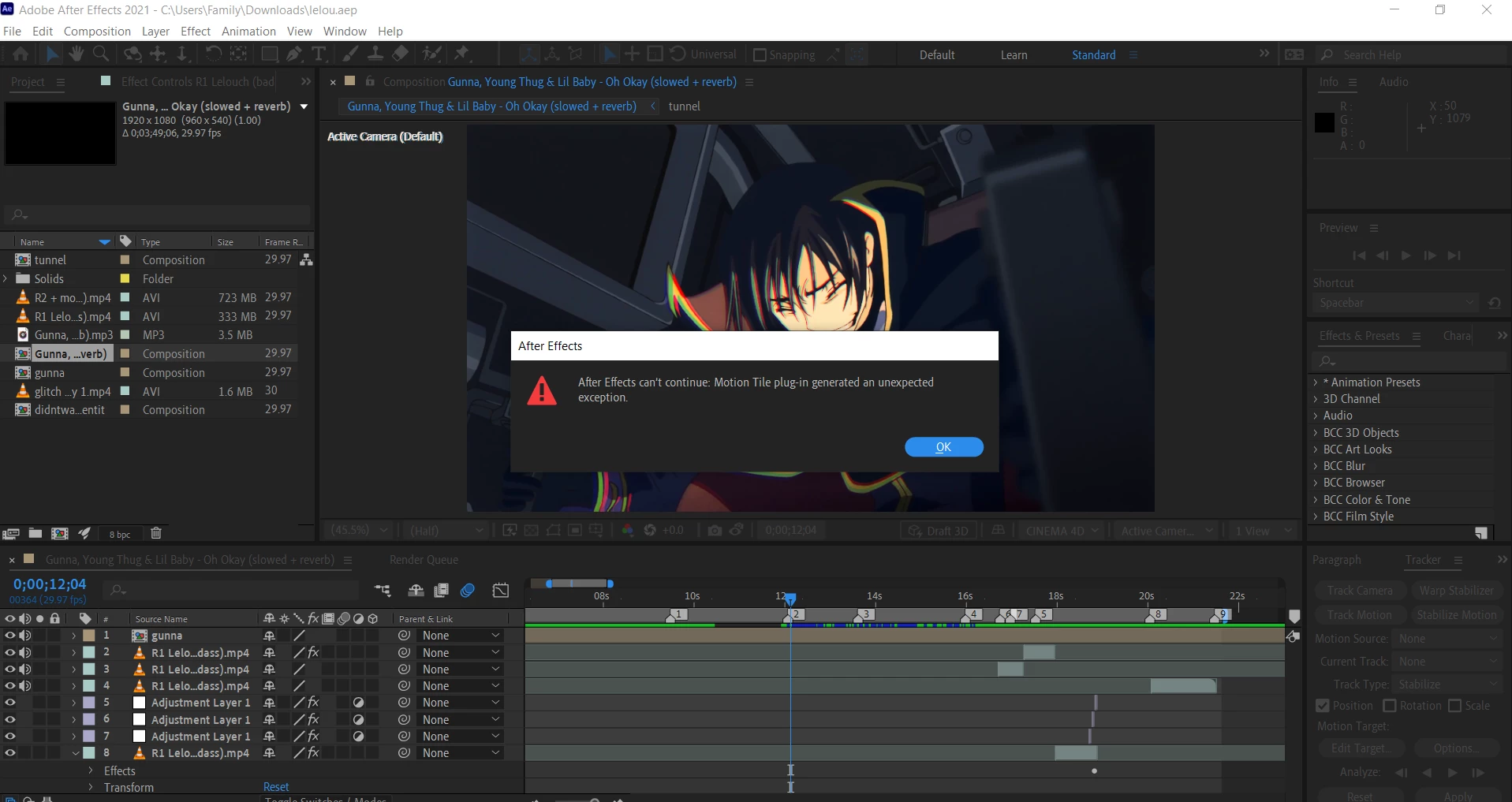
Task: Hide layer 1 gunna with eye toggle
Action: click(10, 636)
